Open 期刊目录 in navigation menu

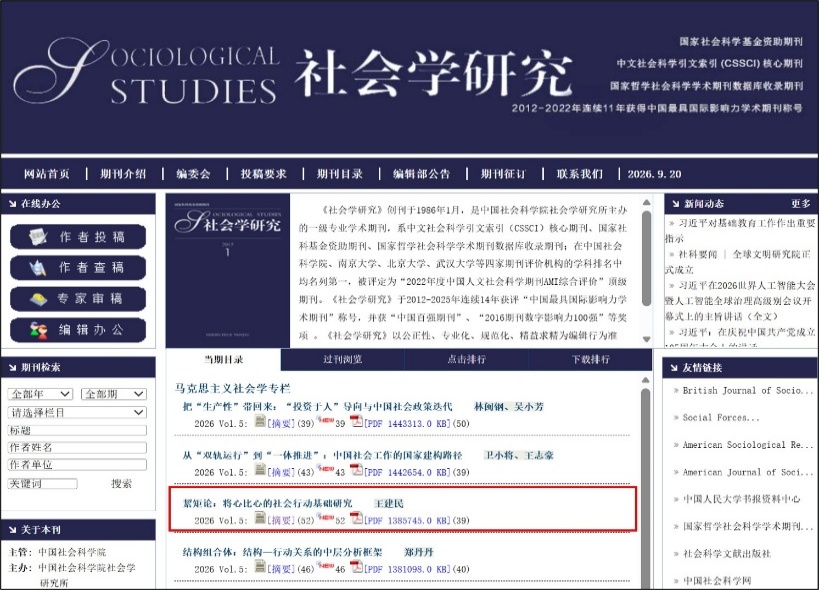tap(340, 174)
